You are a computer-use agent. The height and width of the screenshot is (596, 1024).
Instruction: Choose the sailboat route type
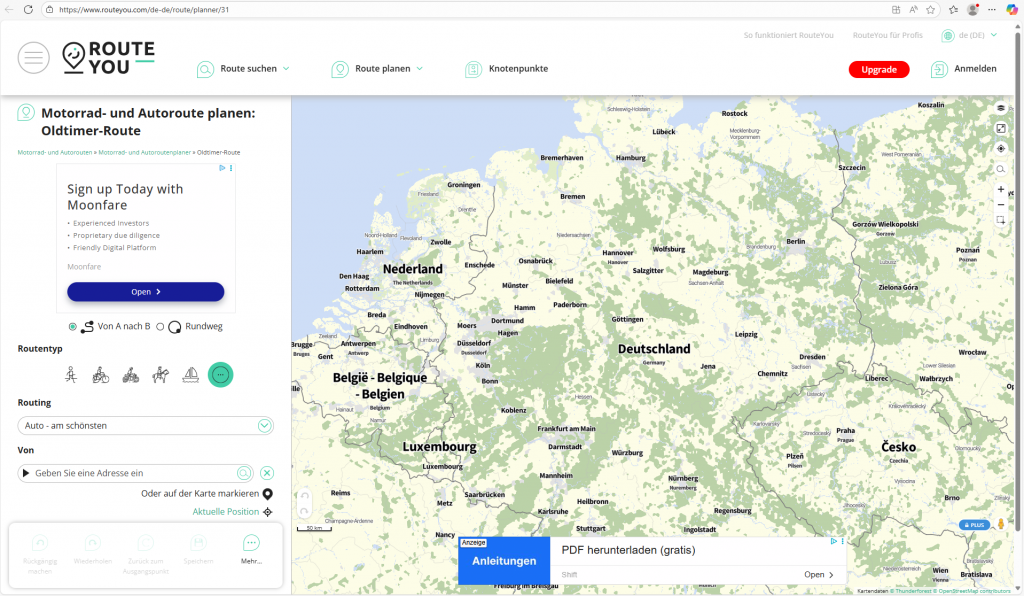coord(190,375)
